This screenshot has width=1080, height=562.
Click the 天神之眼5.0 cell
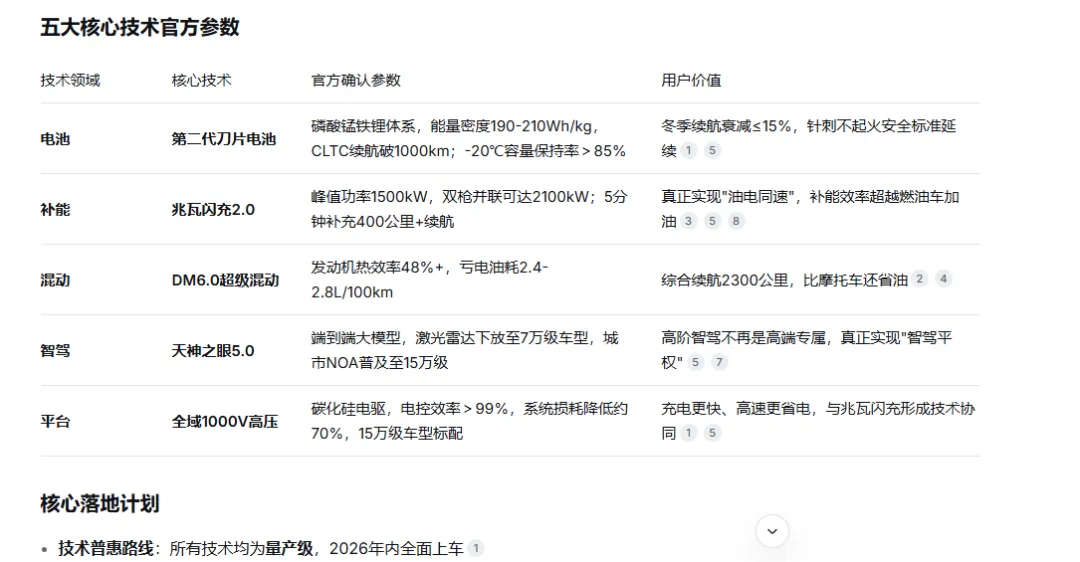click(x=213, y=351)
